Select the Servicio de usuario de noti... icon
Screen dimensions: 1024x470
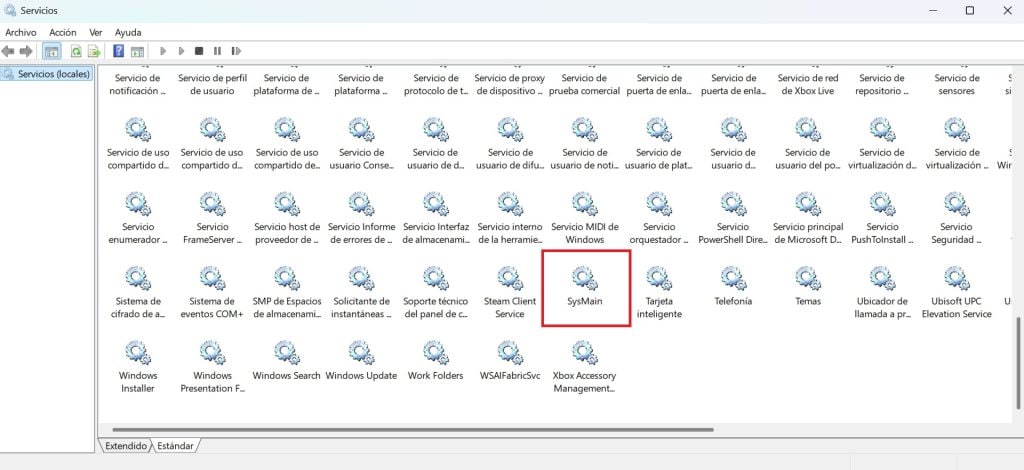pyautogui.click(x=584, y=130)
